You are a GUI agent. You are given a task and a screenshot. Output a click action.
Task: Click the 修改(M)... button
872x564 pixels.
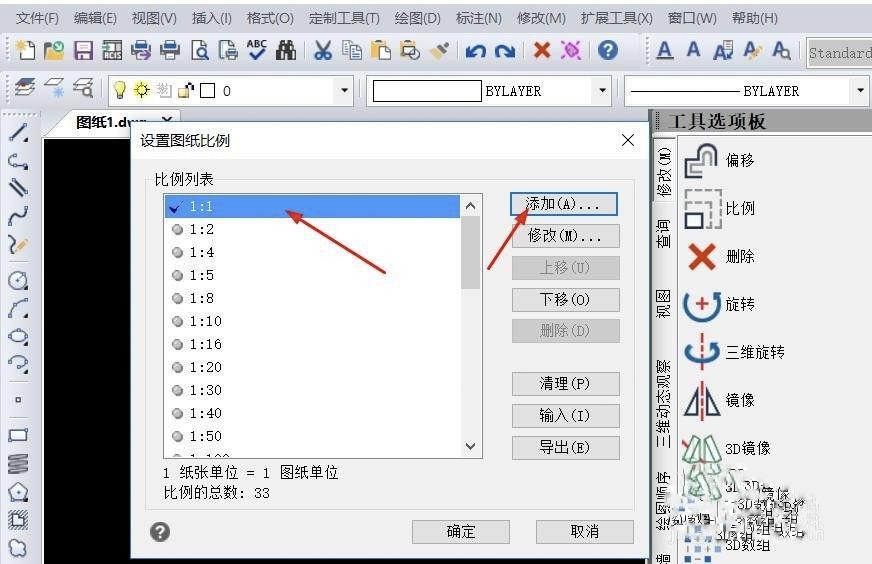(x=566, y=236)
